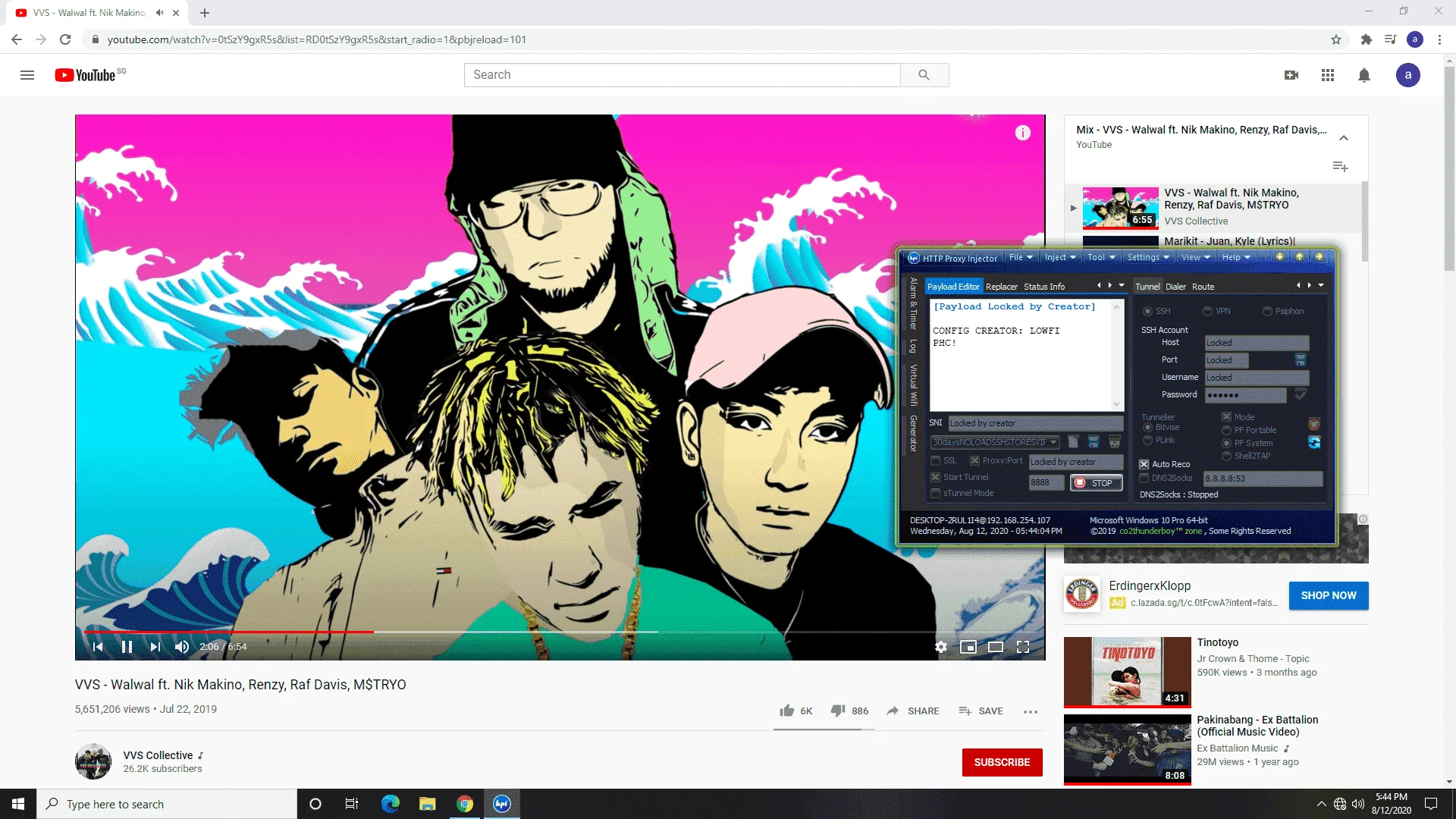
Task: Click SHARE under the video
Action: click(x=913, y=711)
